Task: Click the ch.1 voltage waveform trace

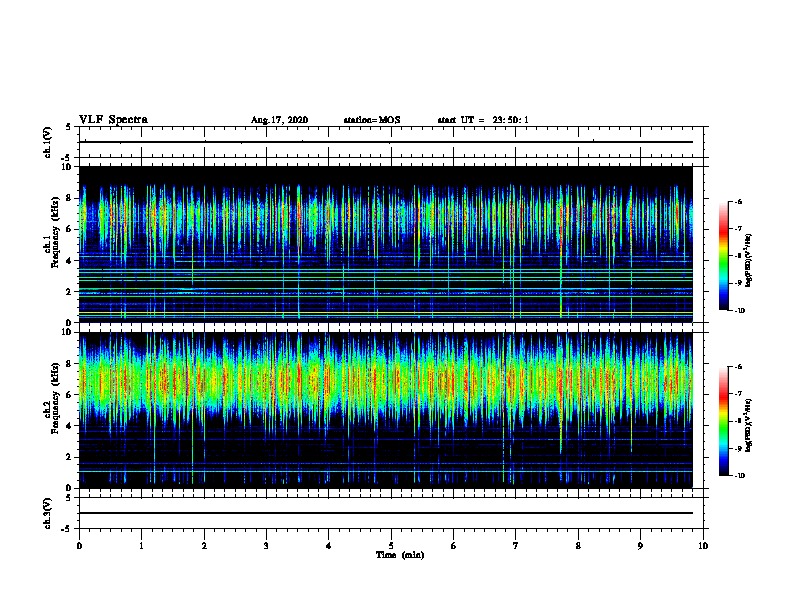Action: click(x=386, y=142)
